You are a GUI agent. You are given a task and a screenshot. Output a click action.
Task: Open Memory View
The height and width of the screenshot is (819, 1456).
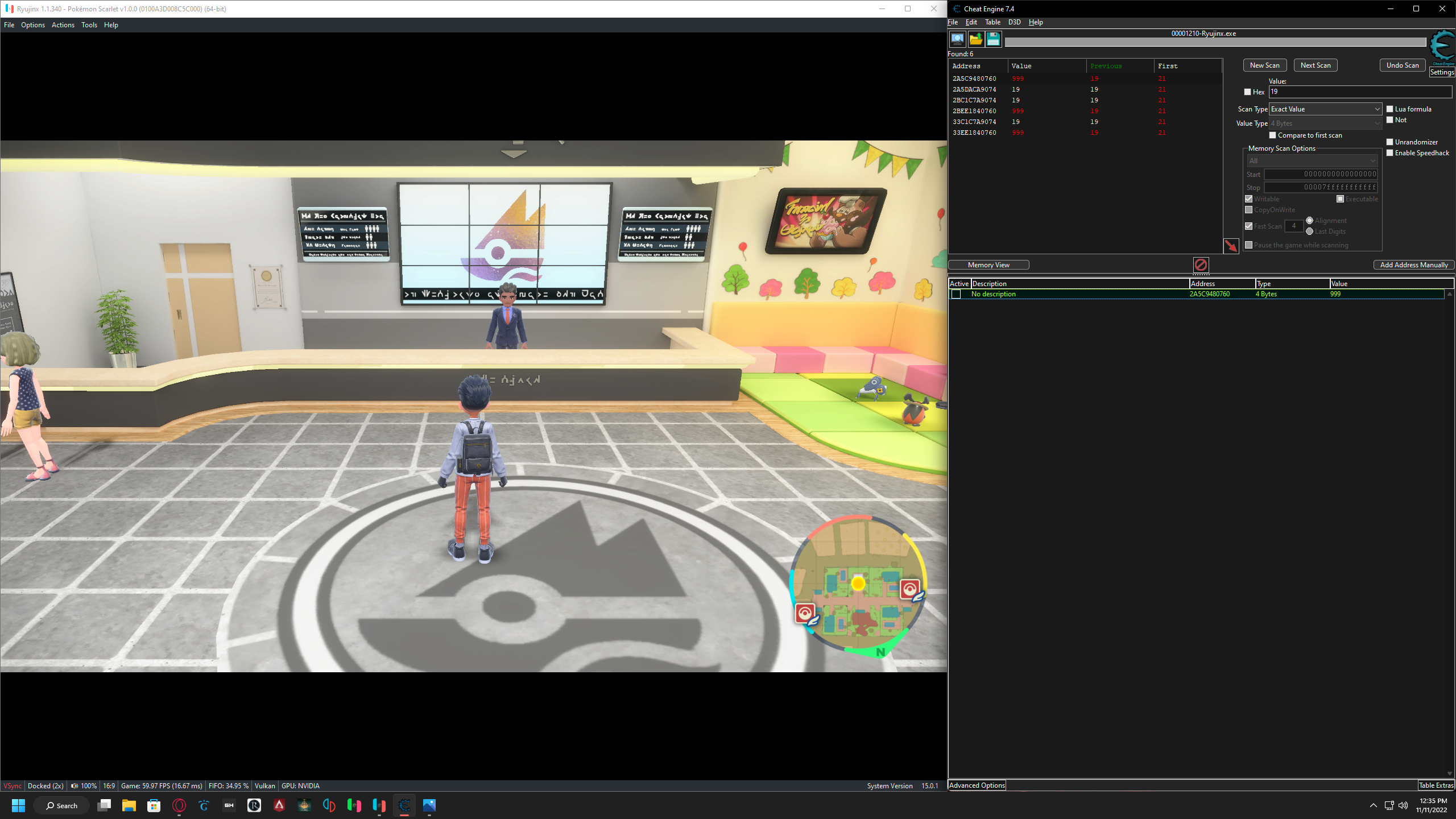click(x=988, y=265)
